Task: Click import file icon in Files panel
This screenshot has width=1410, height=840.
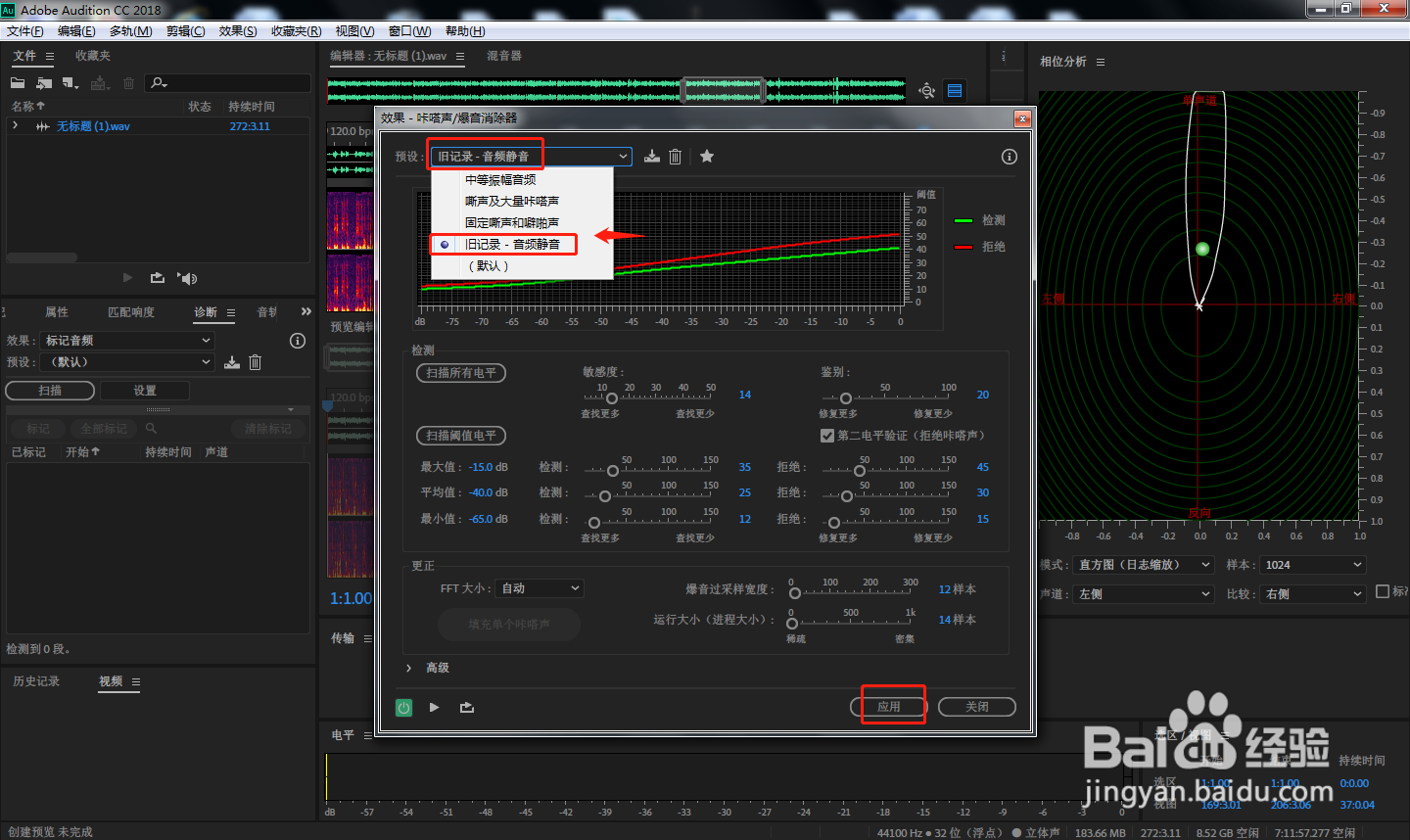Action: point(44,83)
